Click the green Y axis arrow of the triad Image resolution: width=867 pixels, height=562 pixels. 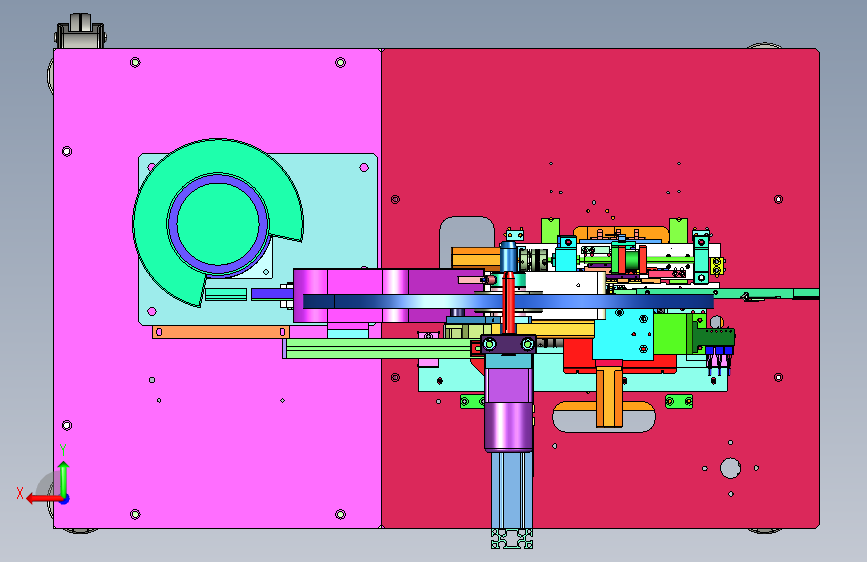coord(64,478)
